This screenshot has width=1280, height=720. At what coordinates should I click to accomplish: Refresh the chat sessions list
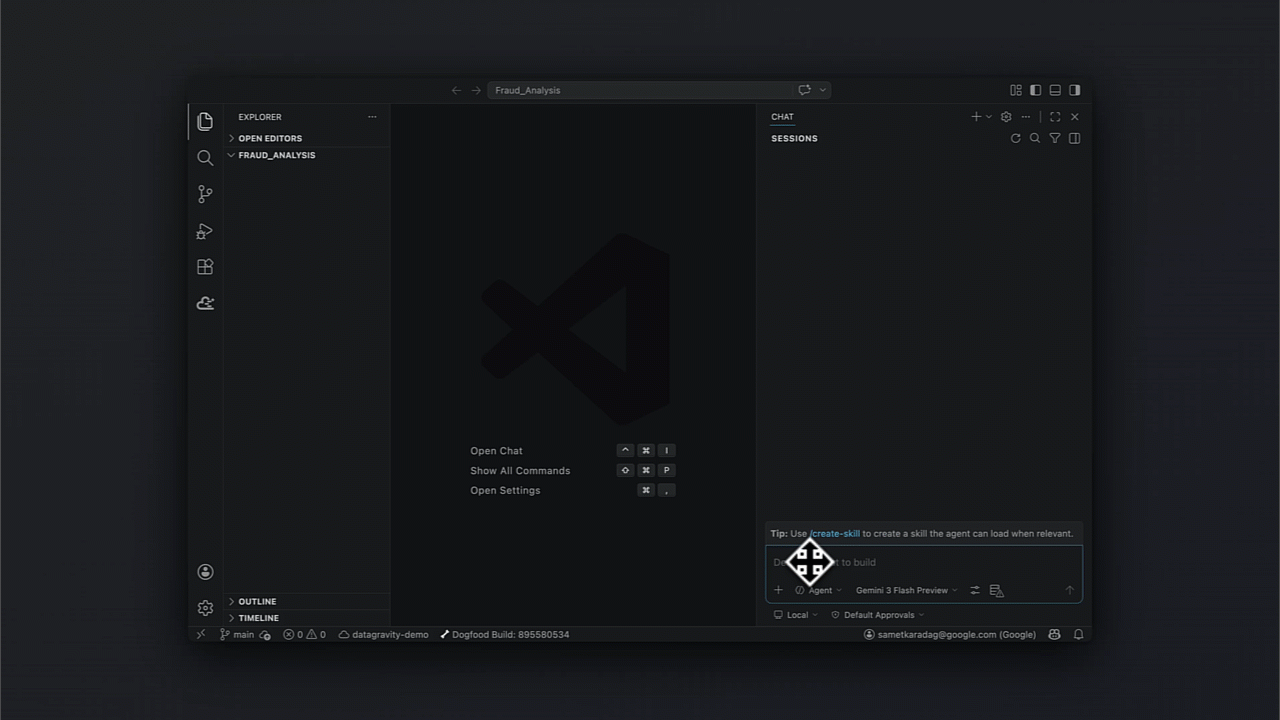coord(1016,139)
